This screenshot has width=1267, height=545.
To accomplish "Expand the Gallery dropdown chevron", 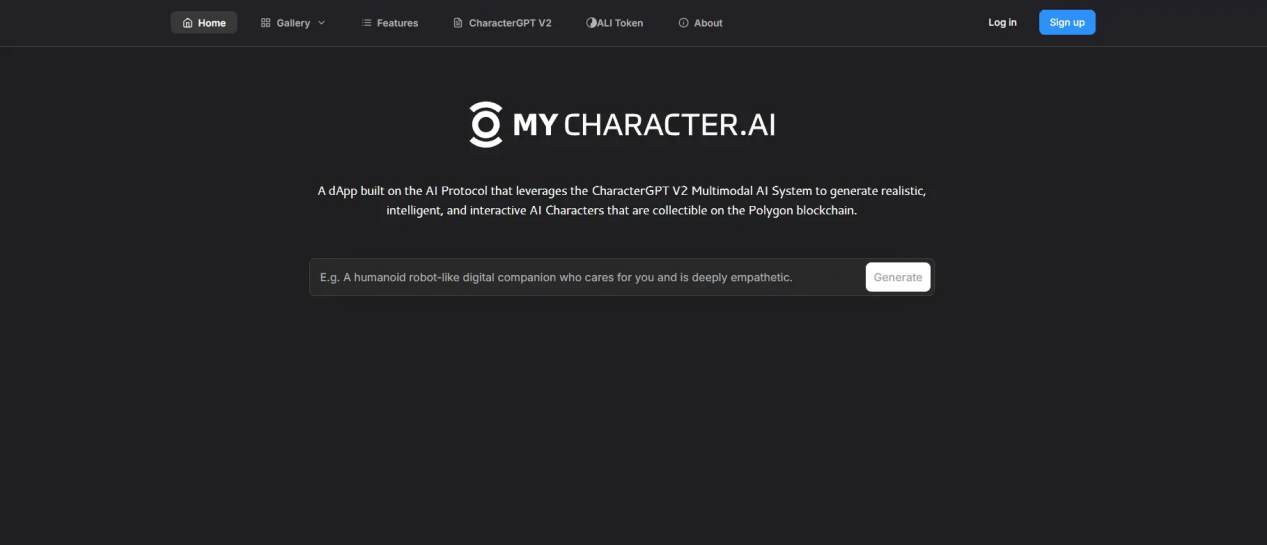I will tap(321, 23).
